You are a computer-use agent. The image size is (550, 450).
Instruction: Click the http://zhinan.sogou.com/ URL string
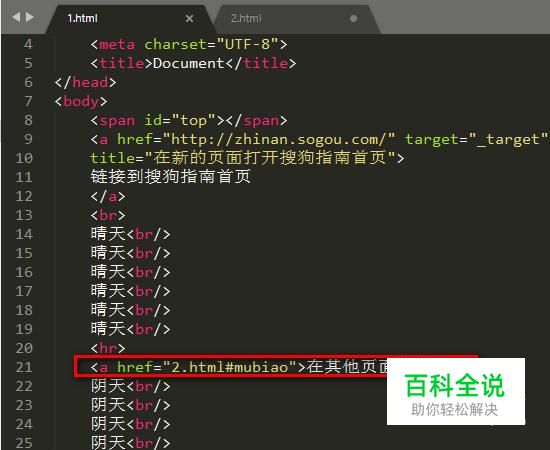(279, 139)
